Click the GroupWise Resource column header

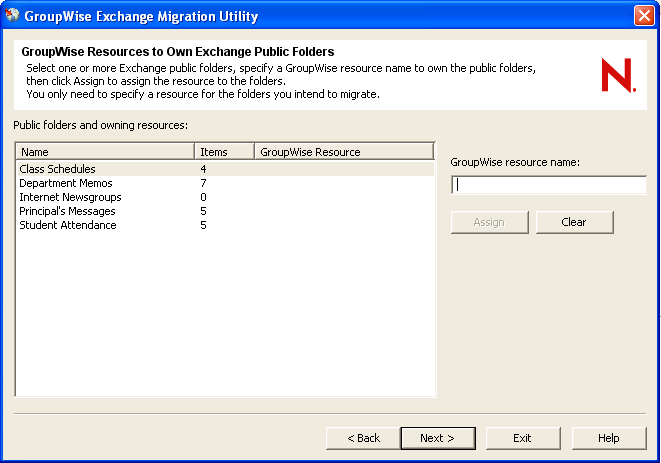[344, 151]
